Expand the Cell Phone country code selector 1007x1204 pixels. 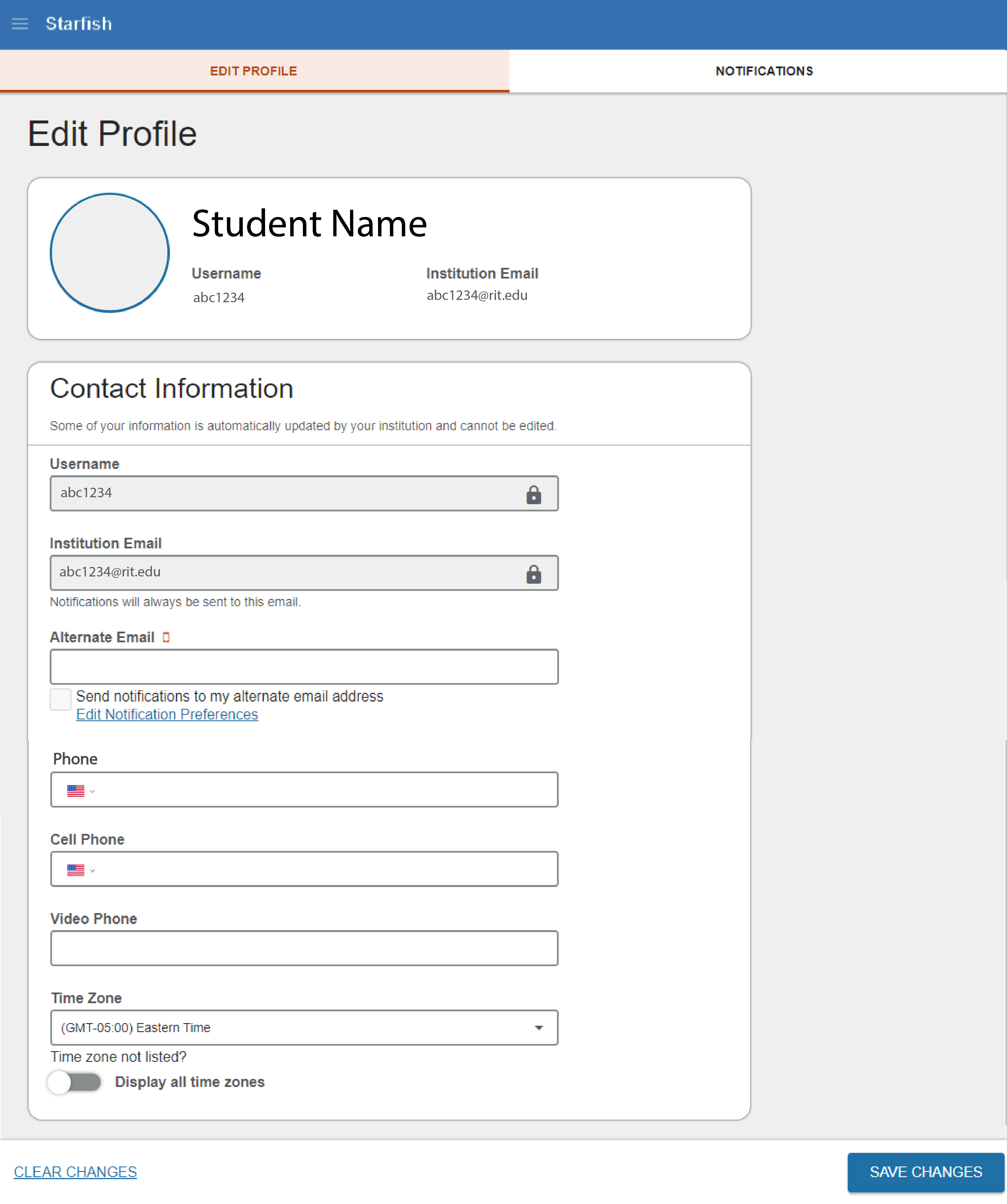tap(92, 870)
